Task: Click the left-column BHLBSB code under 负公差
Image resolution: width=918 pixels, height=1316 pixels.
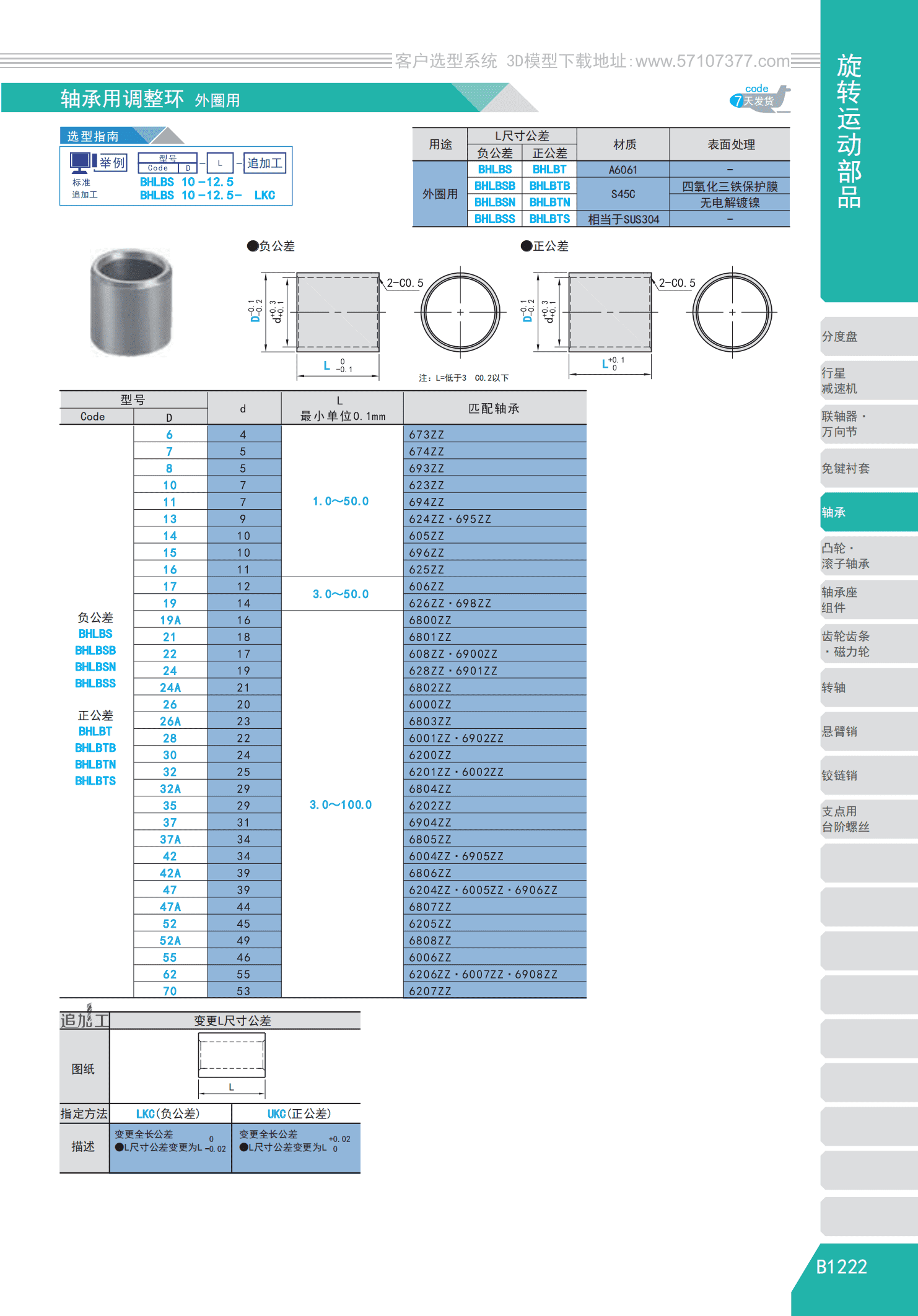Action: click(x=95, y=650)
